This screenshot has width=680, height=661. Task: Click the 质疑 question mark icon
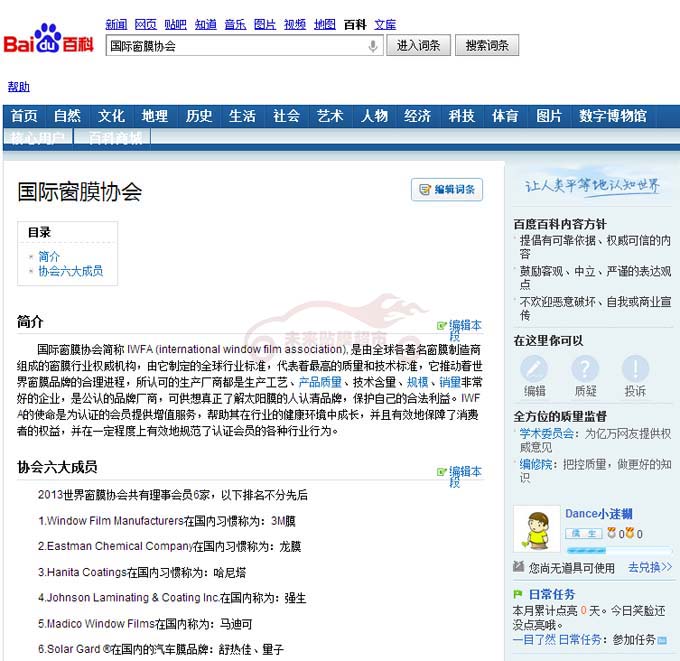click(x=585, y=369)
